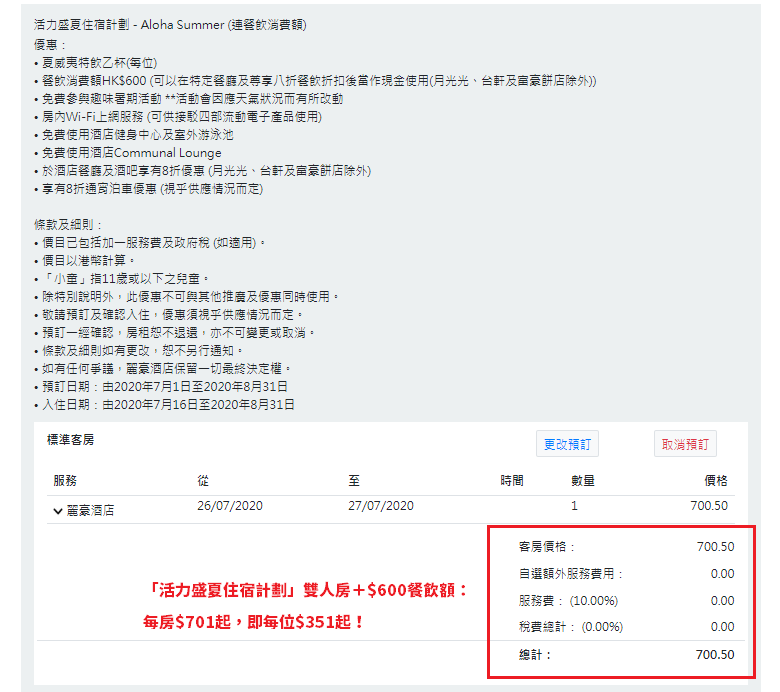
Task: Select check-in date 26/07/2020
Action: [230, 506]
